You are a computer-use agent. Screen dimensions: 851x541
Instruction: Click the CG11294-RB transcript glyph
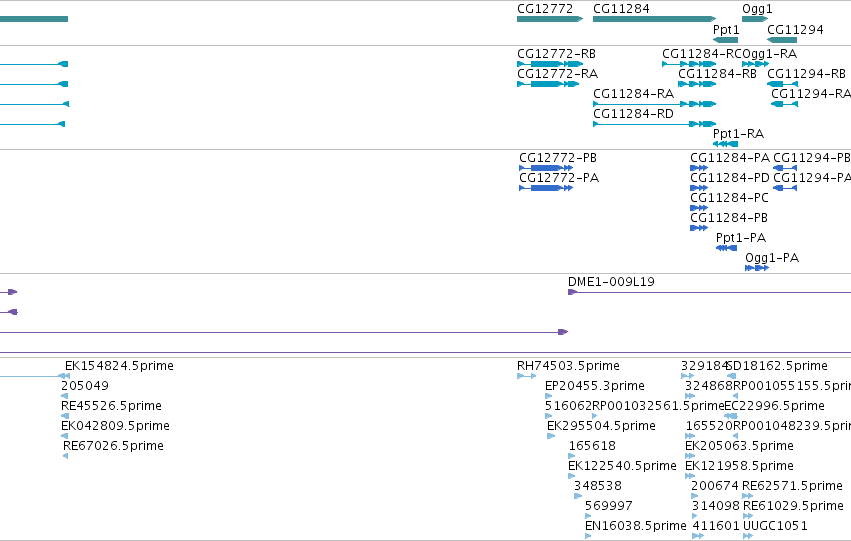(783, 84)
